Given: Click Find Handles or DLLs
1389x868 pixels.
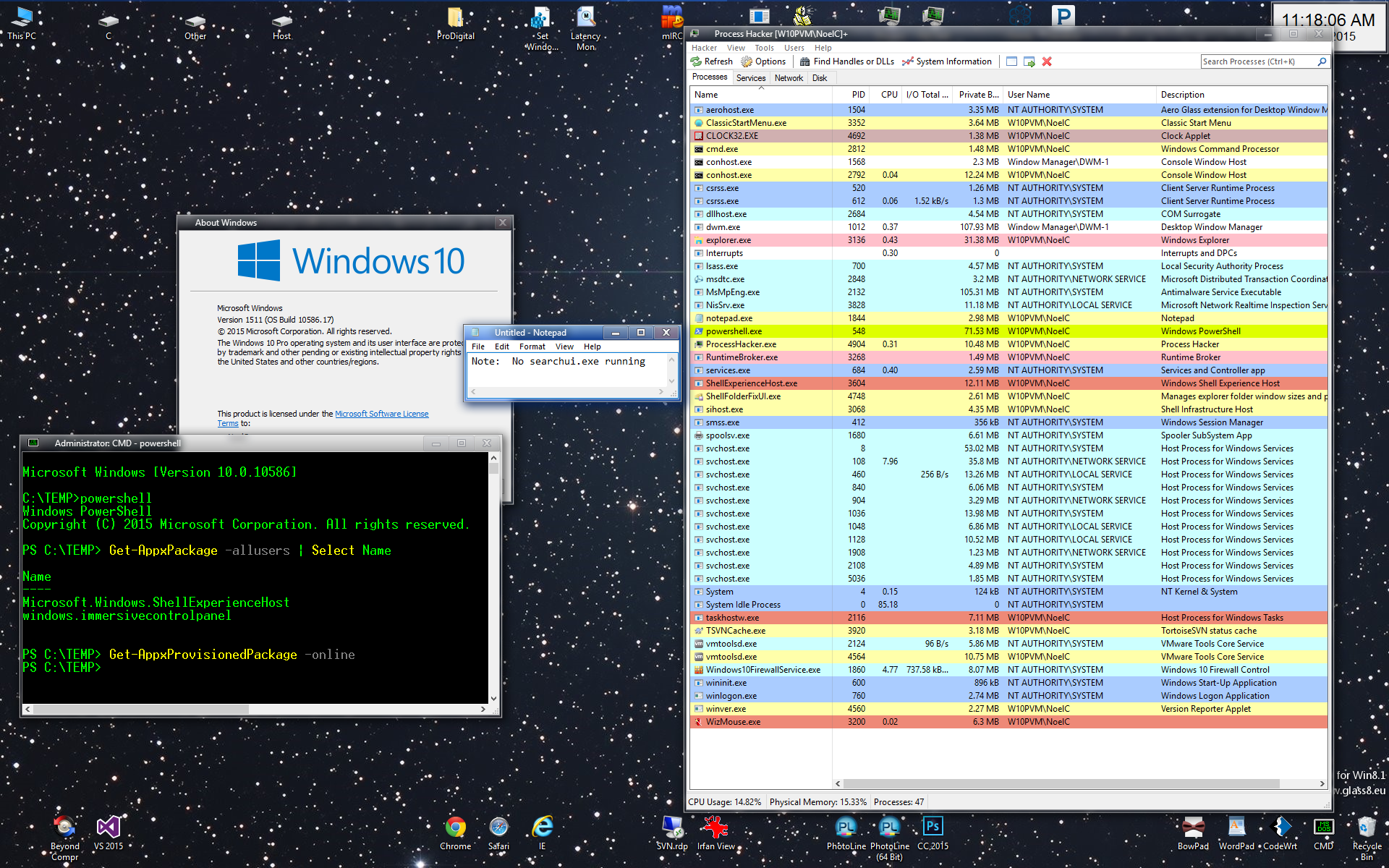Looking at the screenshot, I should coord(847,61).
